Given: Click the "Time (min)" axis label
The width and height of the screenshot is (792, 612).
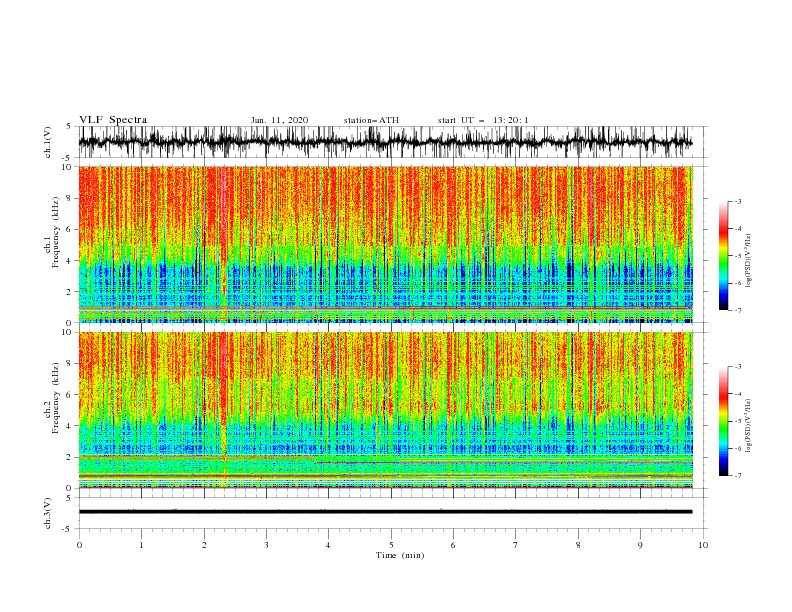Looking at the screenshot, I should (x=400, y=555).
